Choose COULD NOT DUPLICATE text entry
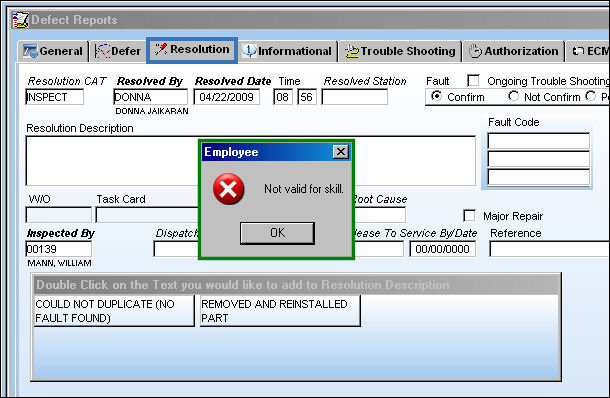 (x=114, y=310)
